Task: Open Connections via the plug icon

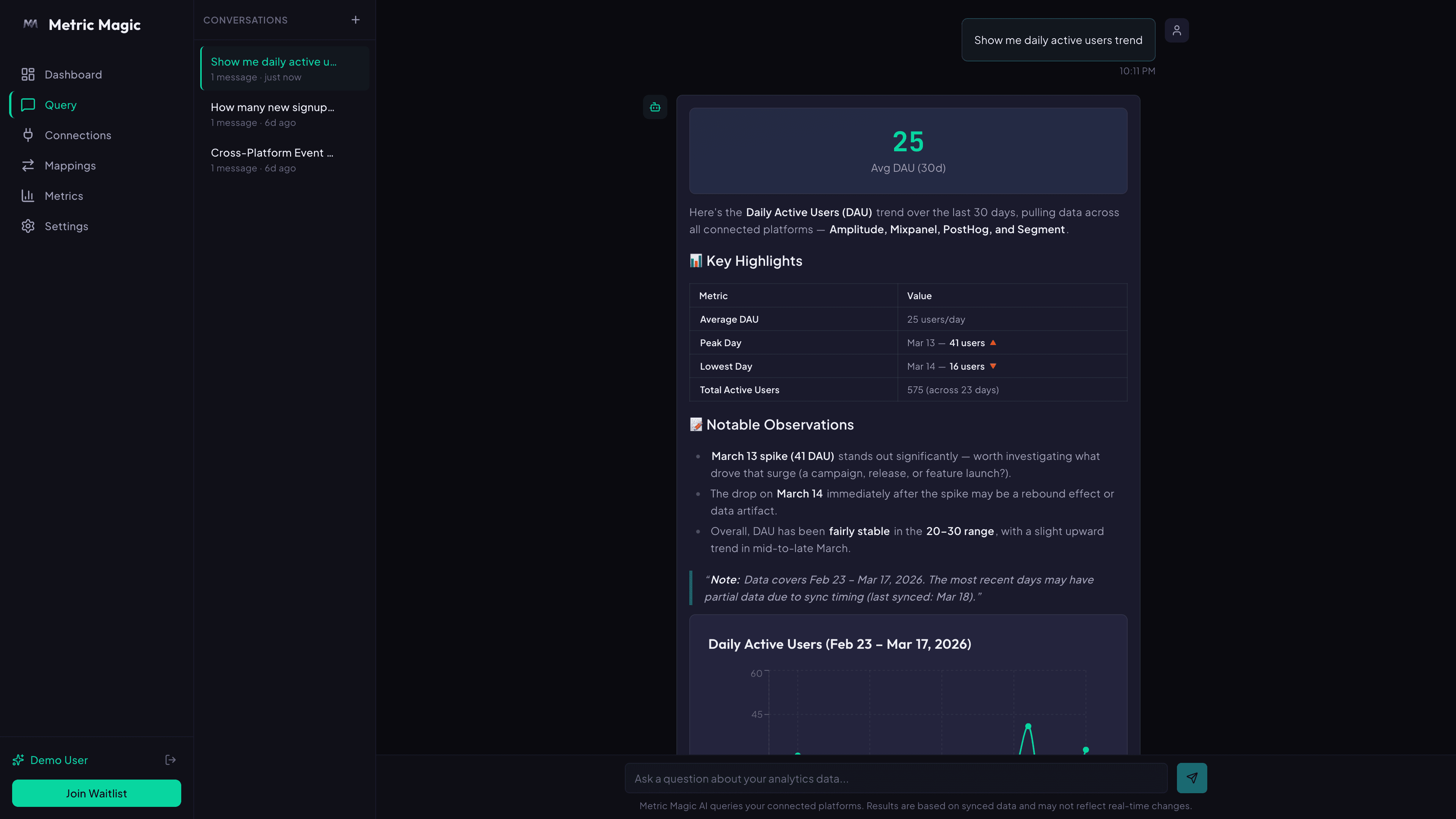Action: click(28, 135)
